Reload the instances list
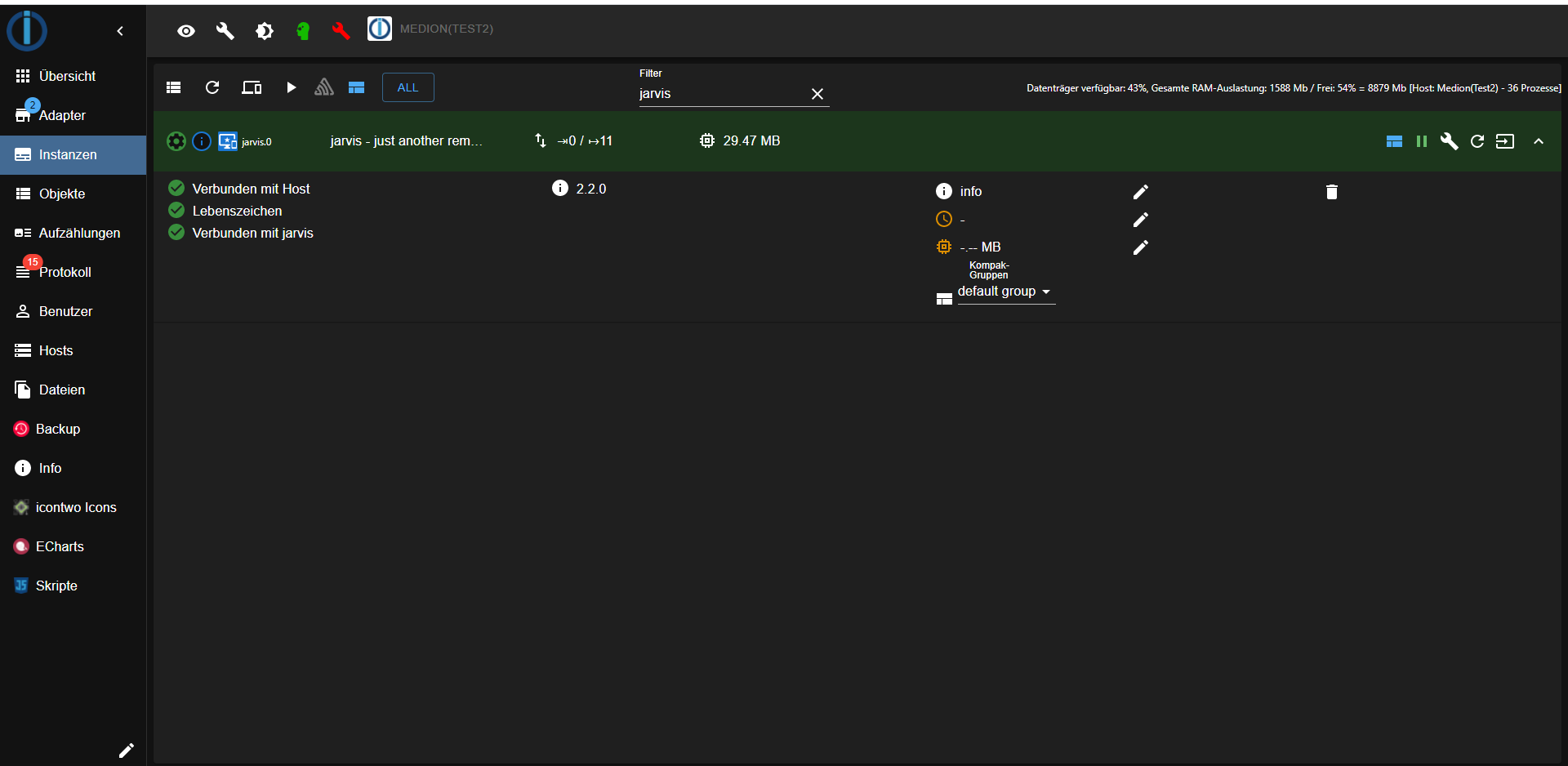 coord(212,87)
